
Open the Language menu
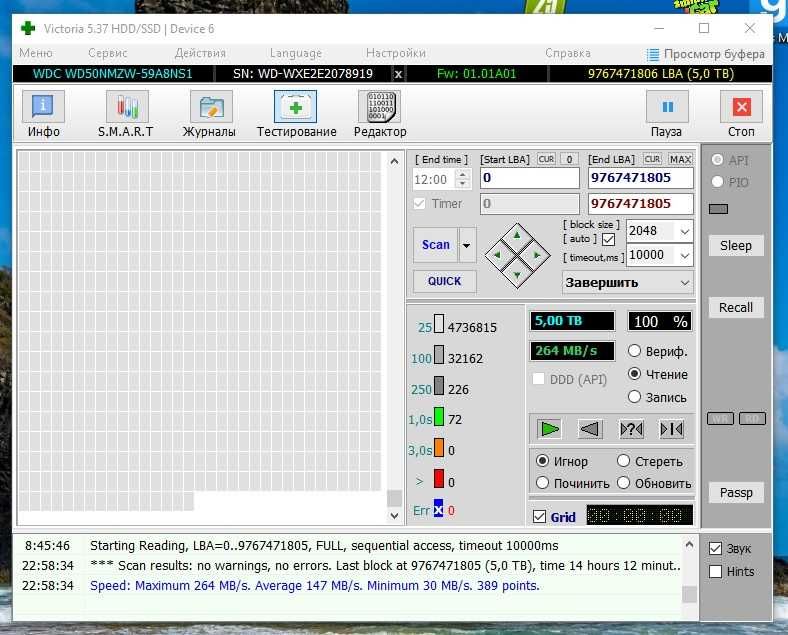coord(296,53)
